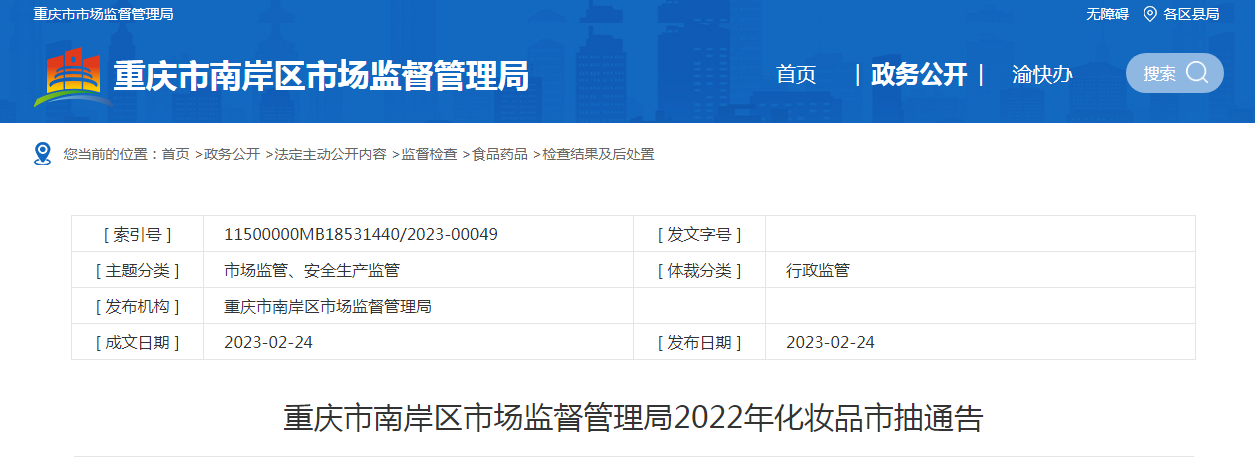This screenshot has width=1255, height=471.
Task: Open 各区县局 district bureaus link
Action: click(1191, 14)
